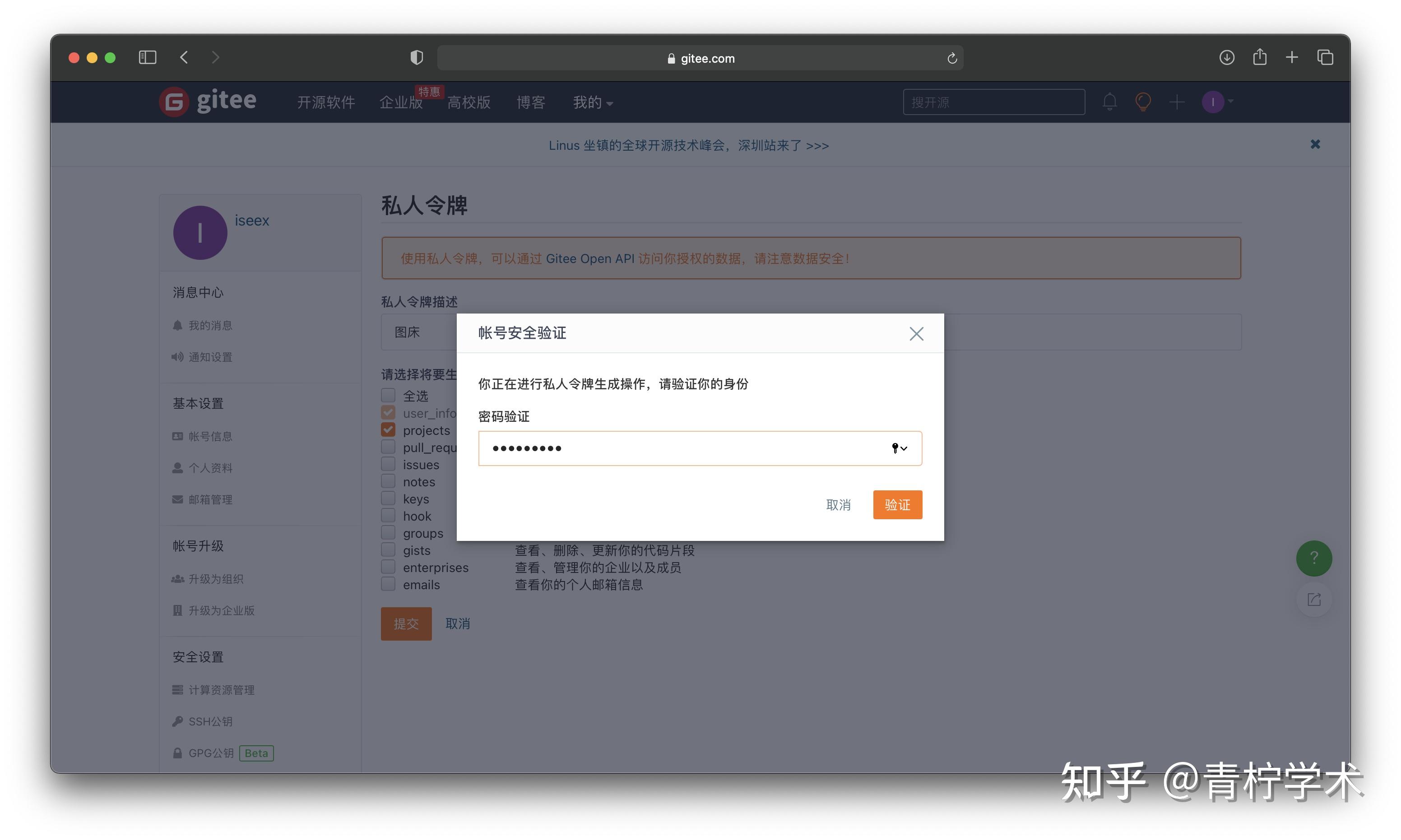Image resolution: width=1401 pixels, height=840 pixels.
Task: Click the Safari sidebar toggle icon
Action: coord(147,58)
